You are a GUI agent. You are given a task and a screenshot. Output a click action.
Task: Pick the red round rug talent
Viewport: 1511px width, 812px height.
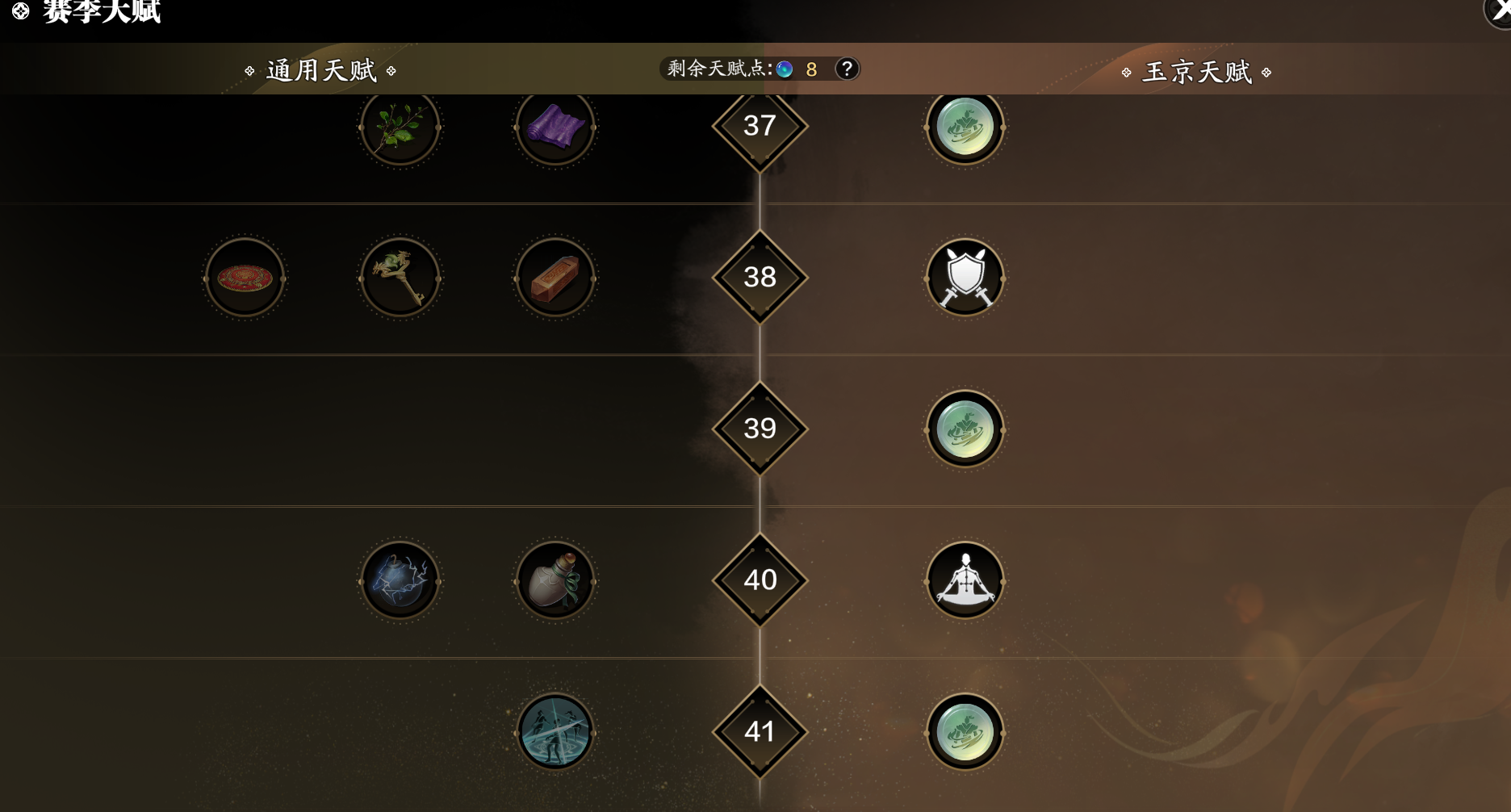click(x=245, y=278)
